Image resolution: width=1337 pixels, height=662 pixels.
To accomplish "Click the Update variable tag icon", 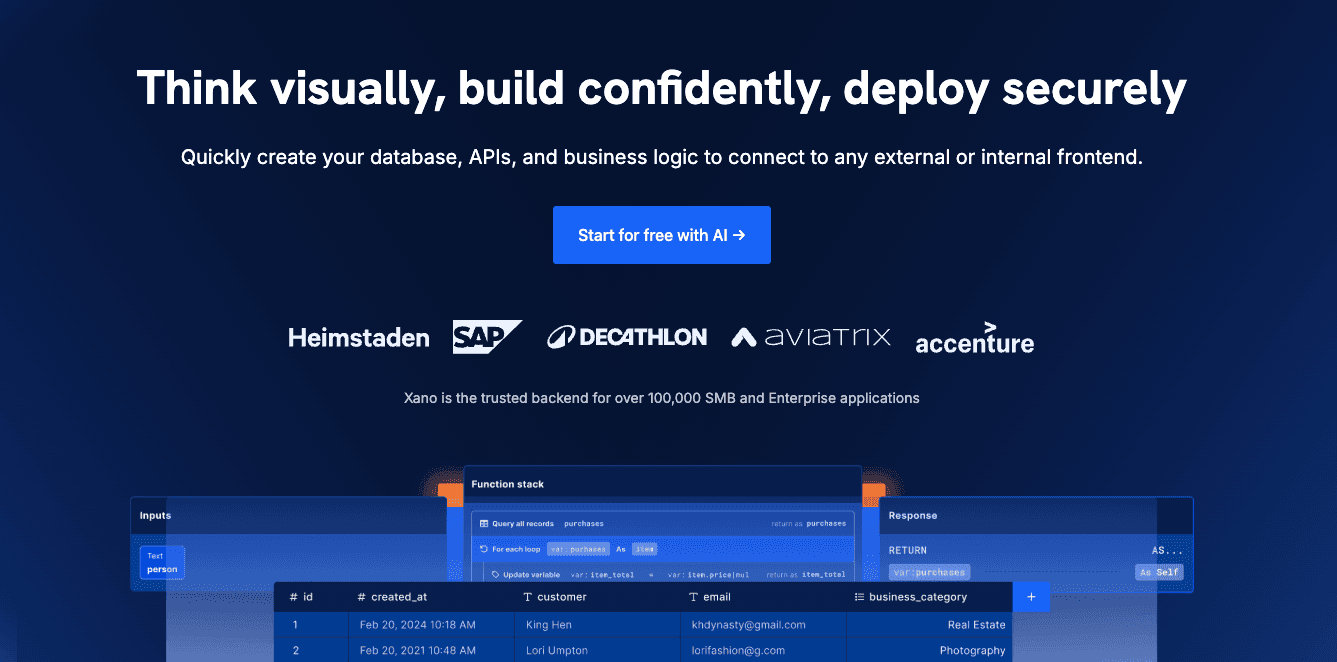I will click(494, 575).
